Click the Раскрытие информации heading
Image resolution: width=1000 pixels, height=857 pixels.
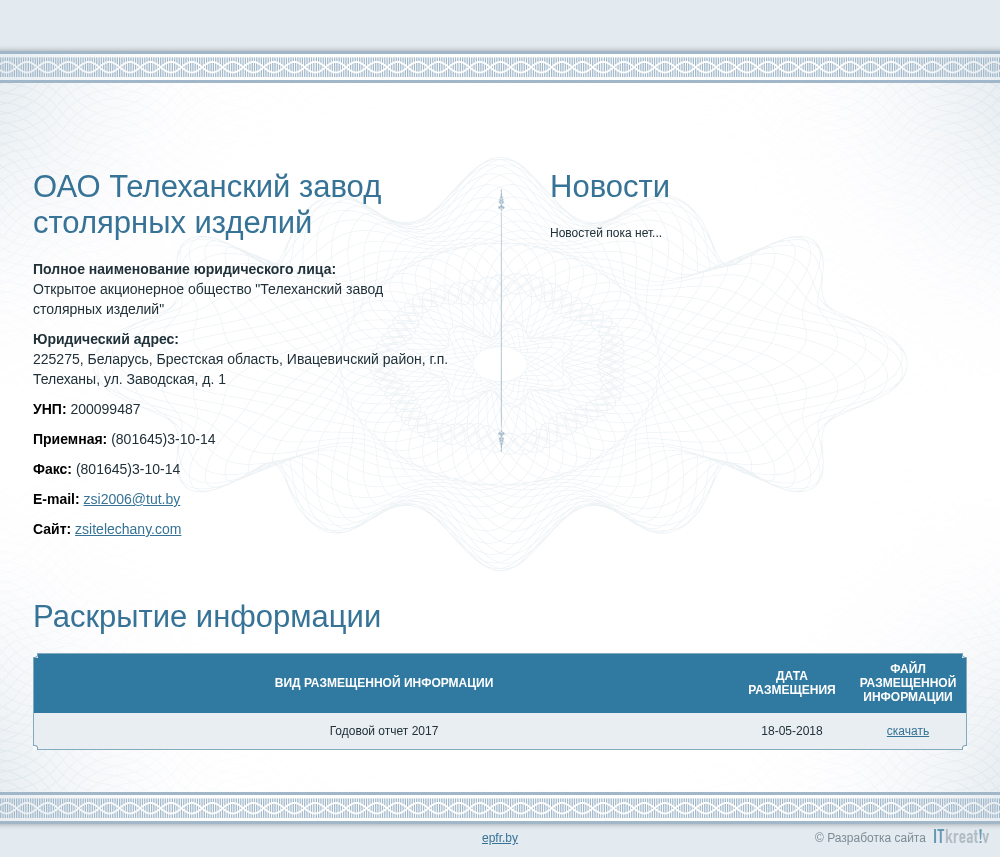(x=207, y=617)
